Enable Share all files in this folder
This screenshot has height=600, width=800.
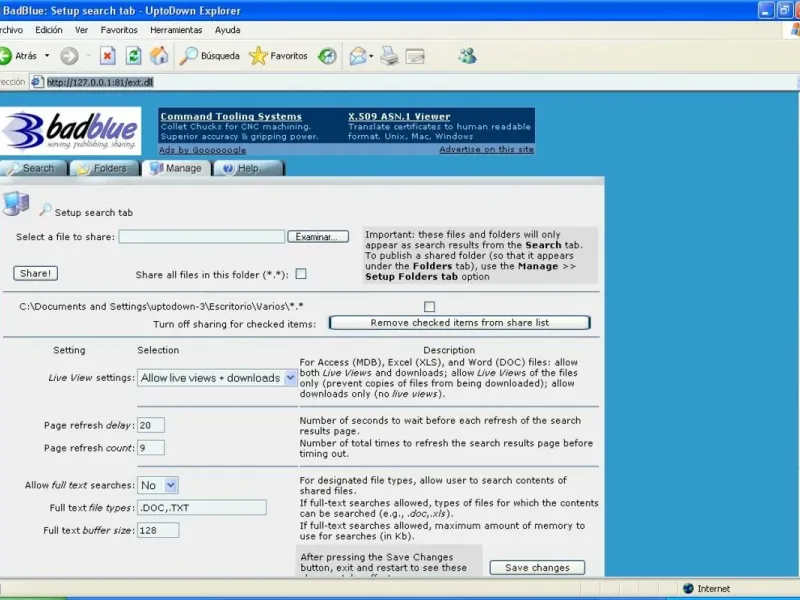coord(301,274)
